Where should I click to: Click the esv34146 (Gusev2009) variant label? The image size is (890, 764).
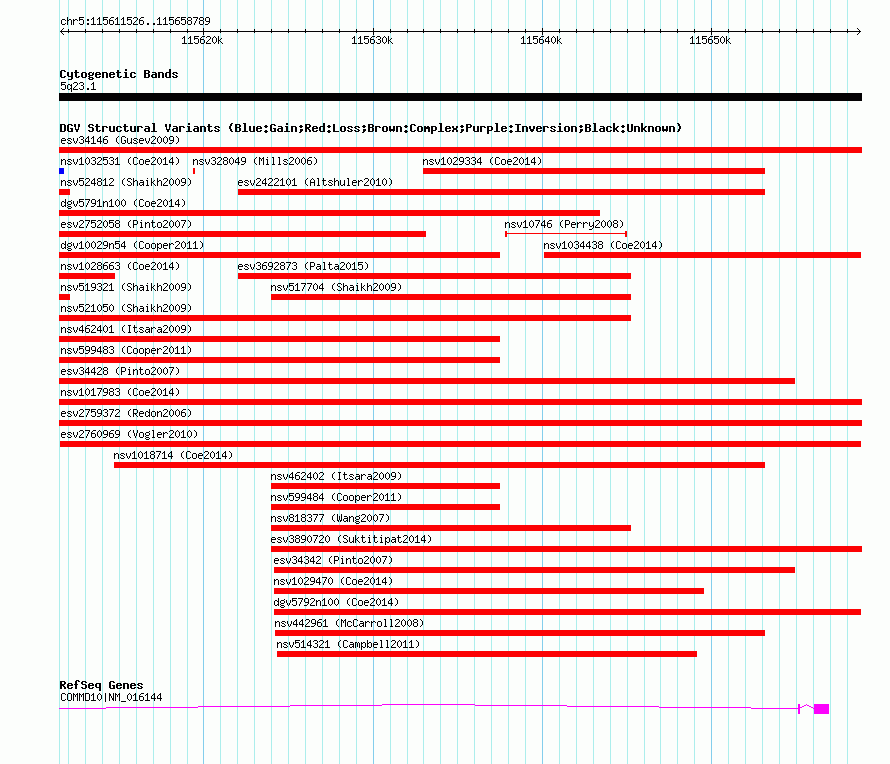pos(120,140)
